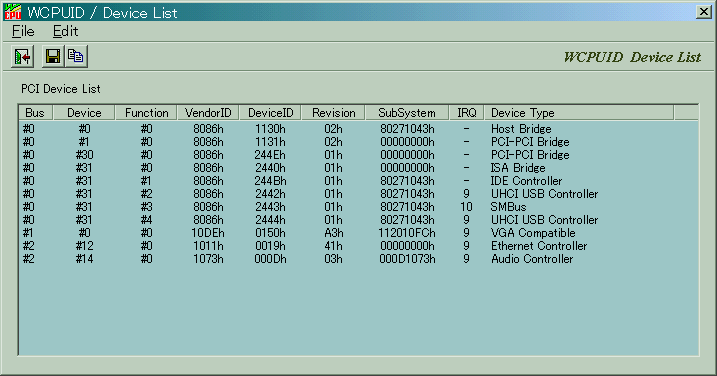Click the Revision column header
The width and height of the screenshot is (717, 376).
333,113
